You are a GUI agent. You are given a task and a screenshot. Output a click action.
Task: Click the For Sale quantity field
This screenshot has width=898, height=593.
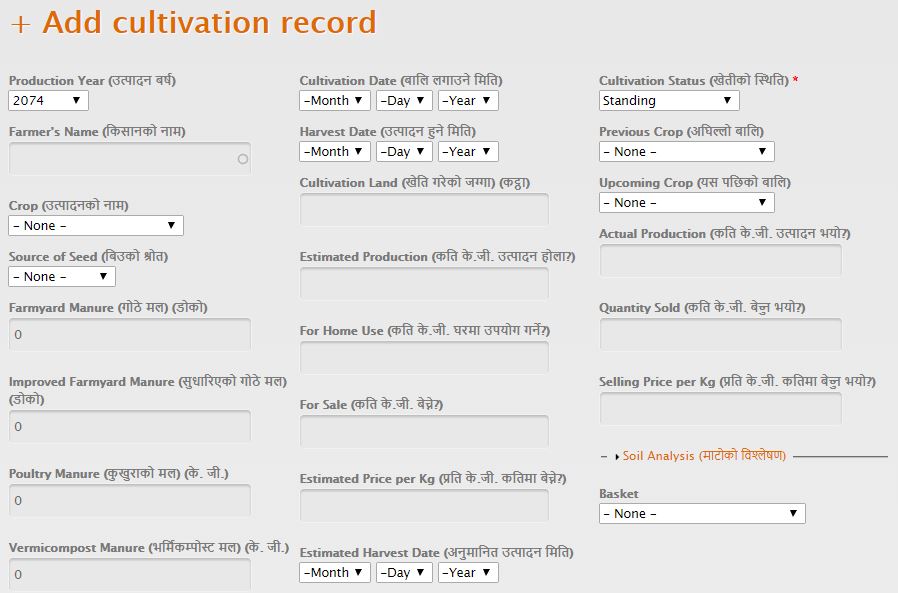point(424,432)
